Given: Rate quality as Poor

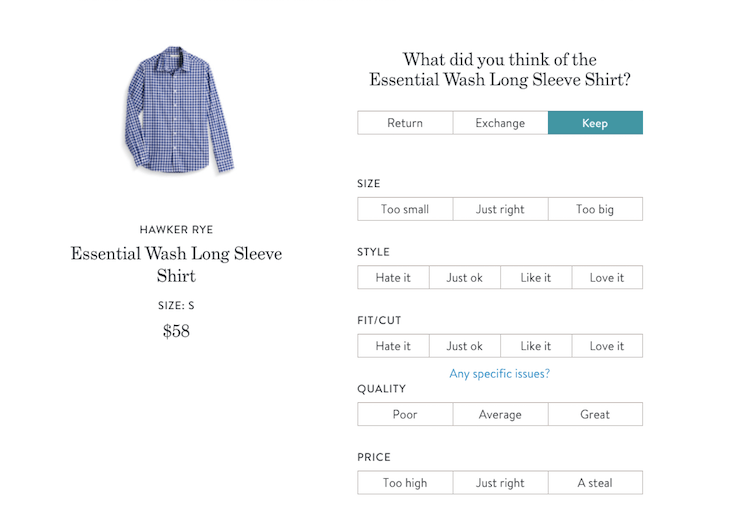Looking at the screenshot, I should (405, 414).
